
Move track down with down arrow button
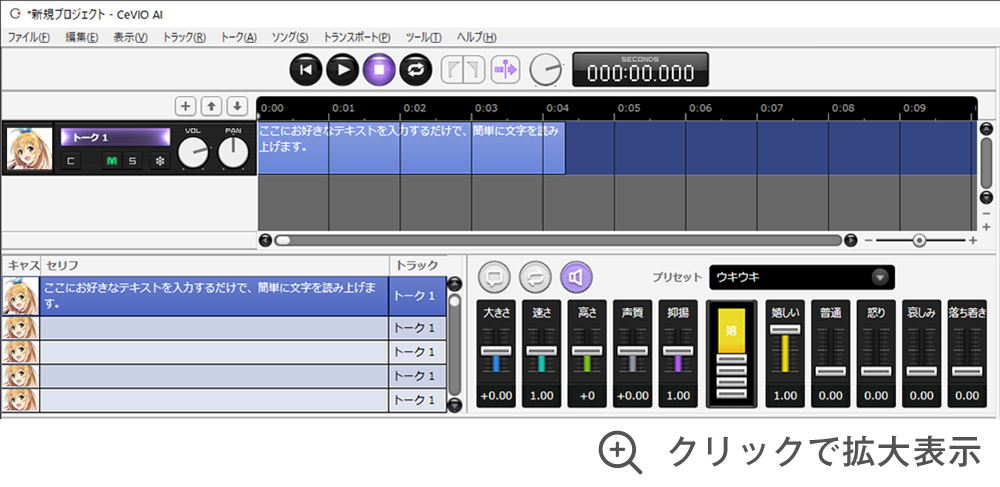coord(237,105)
